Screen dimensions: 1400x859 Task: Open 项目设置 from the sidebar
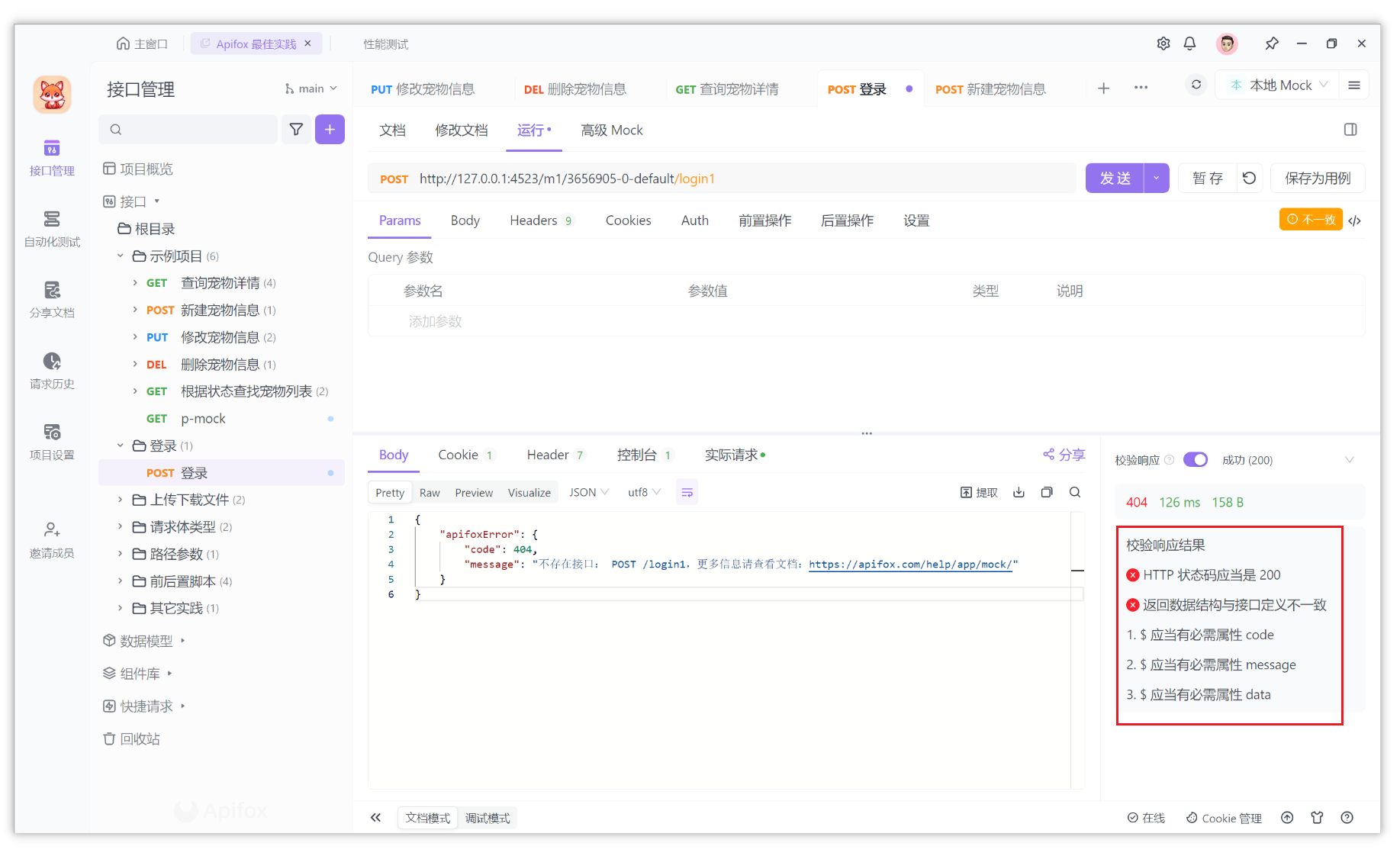51,441
